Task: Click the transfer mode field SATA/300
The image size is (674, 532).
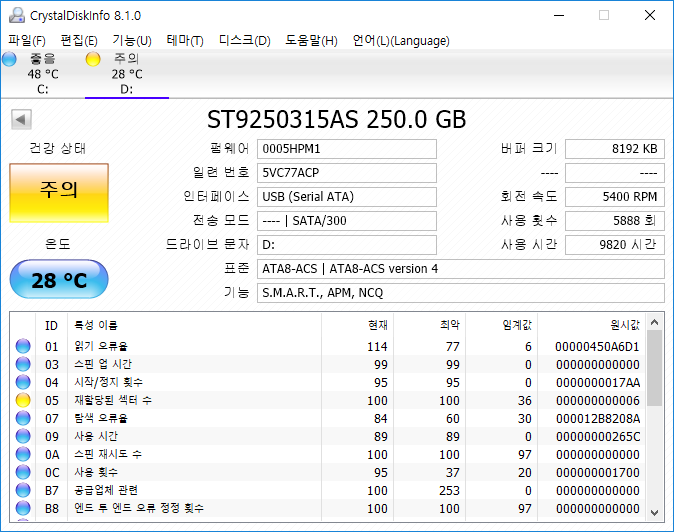Action: point(347,221)
